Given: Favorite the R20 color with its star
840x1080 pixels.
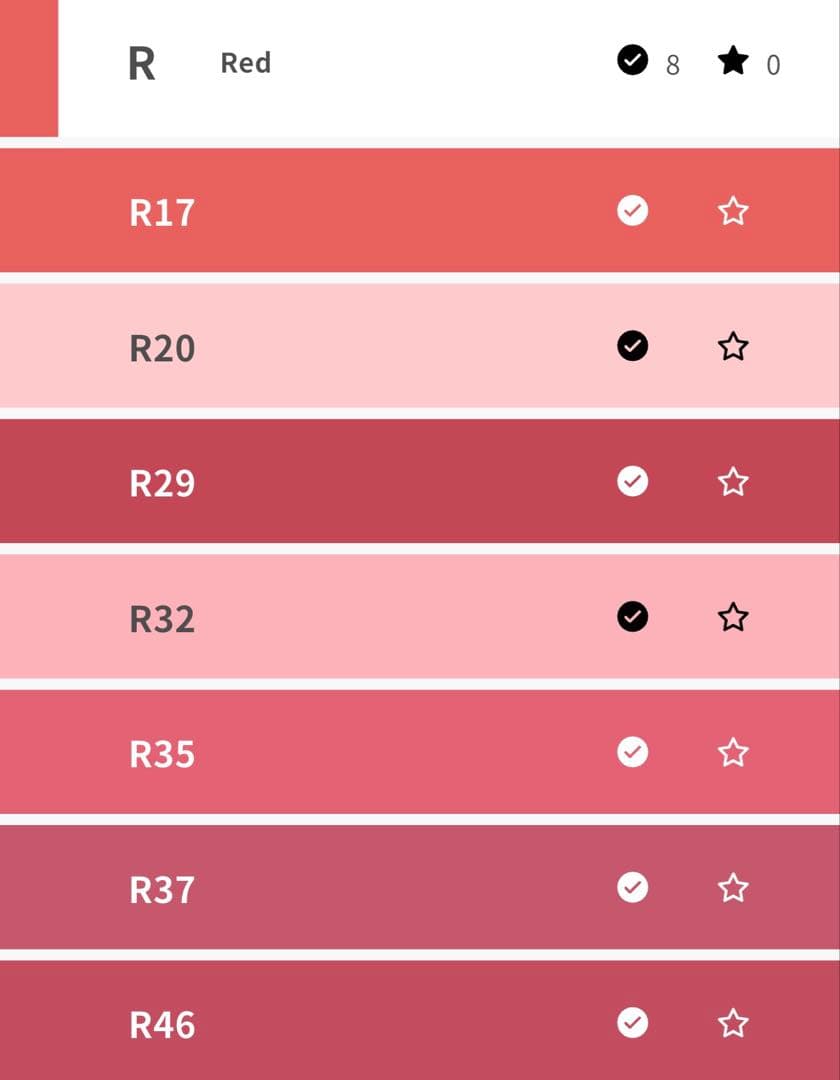Looking at the screenshot, I should 733,347.
